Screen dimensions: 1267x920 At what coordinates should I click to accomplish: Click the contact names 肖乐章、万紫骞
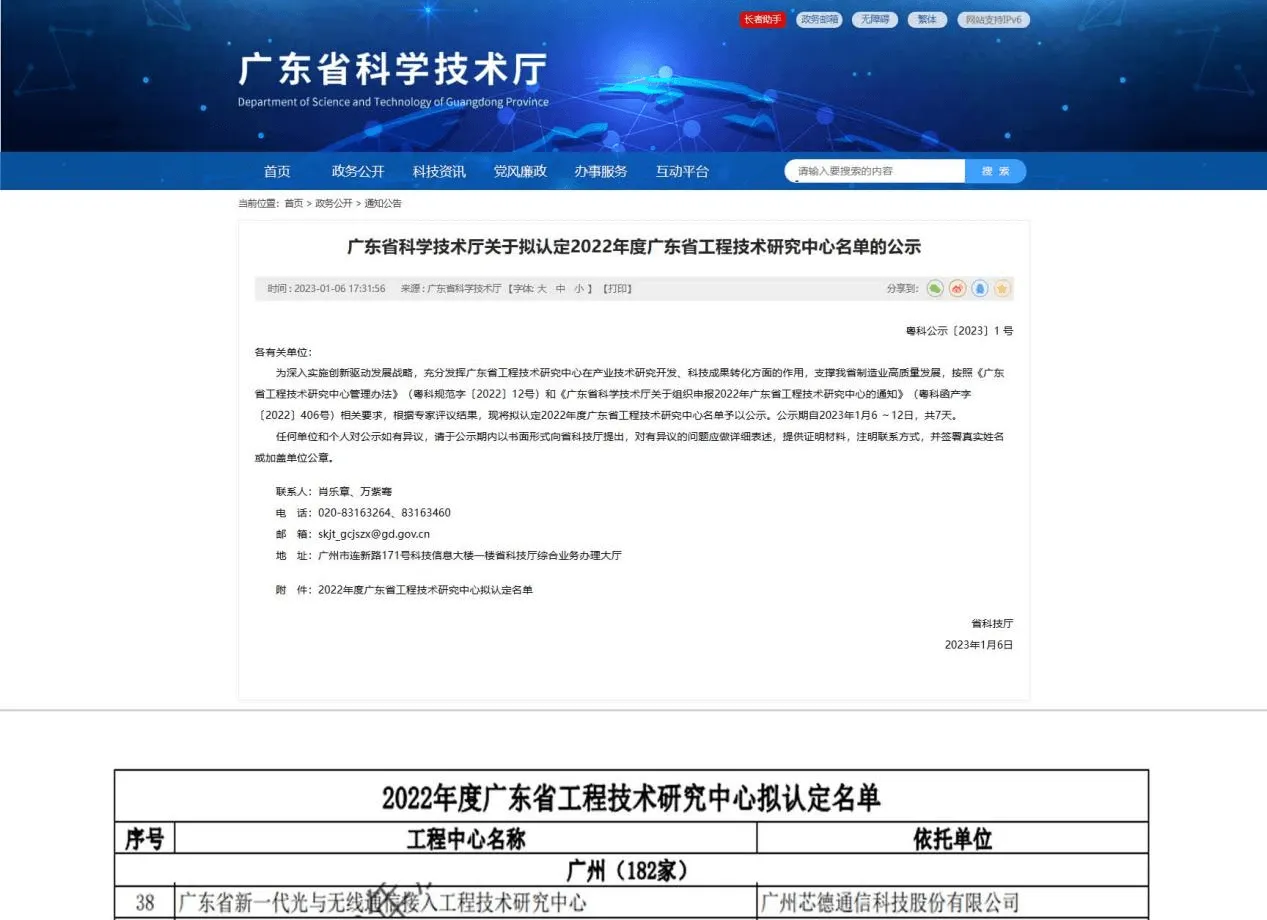(x=355, y=492)
